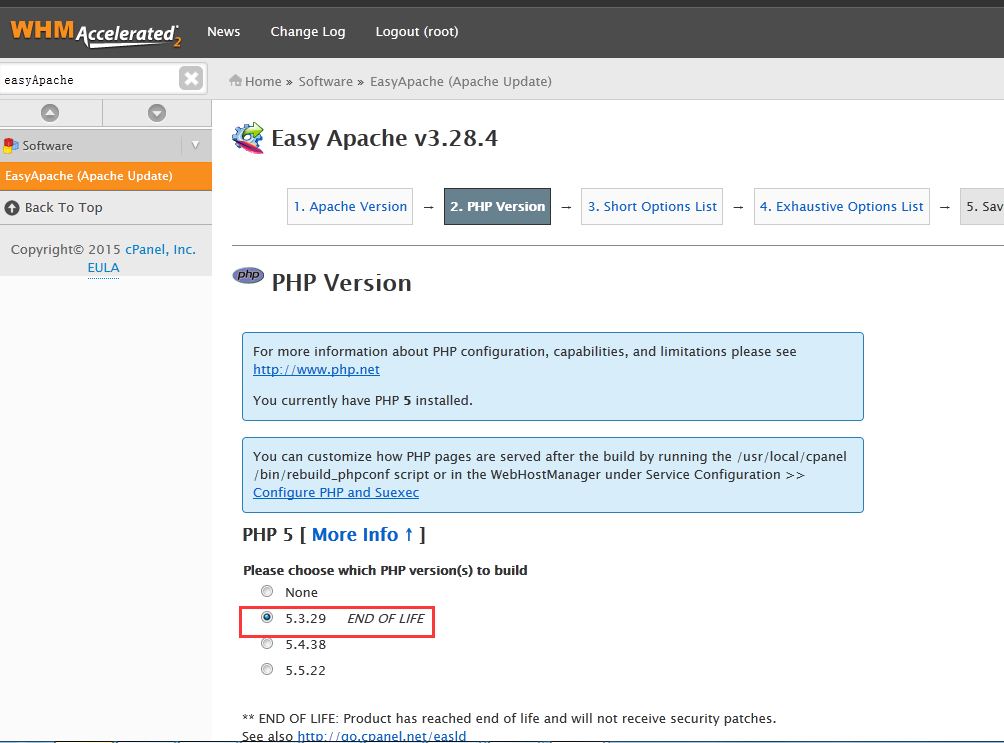Click the Software category icon

pos(11,146)
